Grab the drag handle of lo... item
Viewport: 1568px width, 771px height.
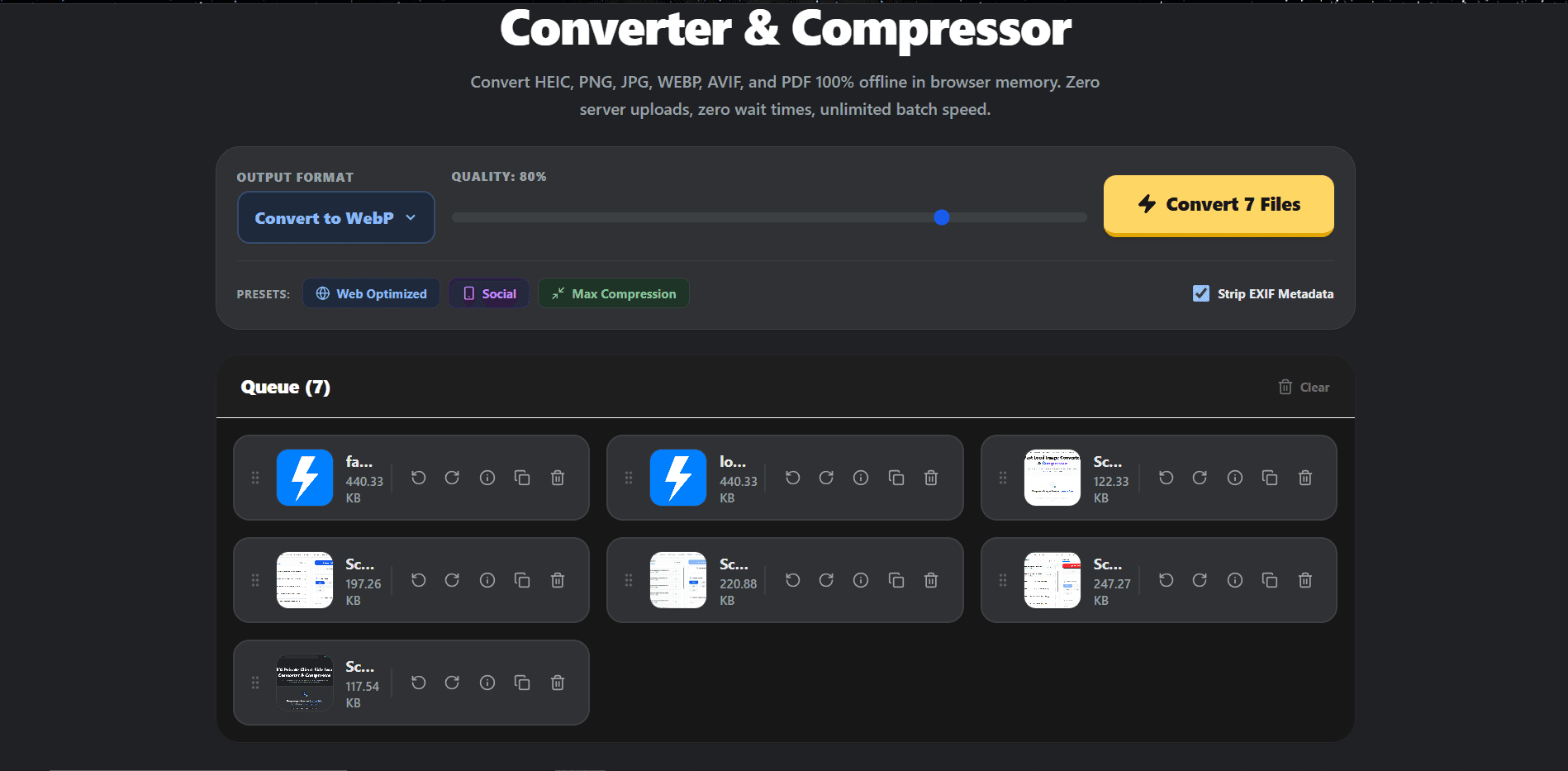tap(629, 478)
